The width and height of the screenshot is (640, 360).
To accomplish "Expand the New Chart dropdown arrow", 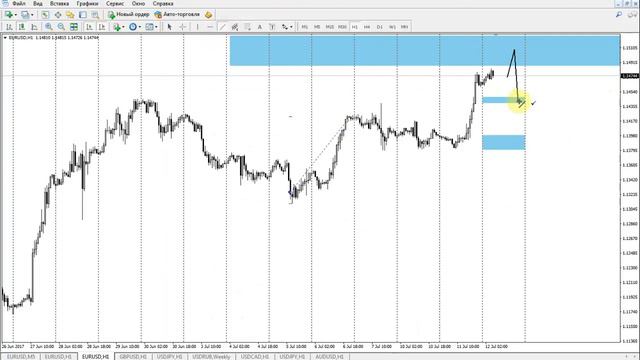I will tap(16, 15).
